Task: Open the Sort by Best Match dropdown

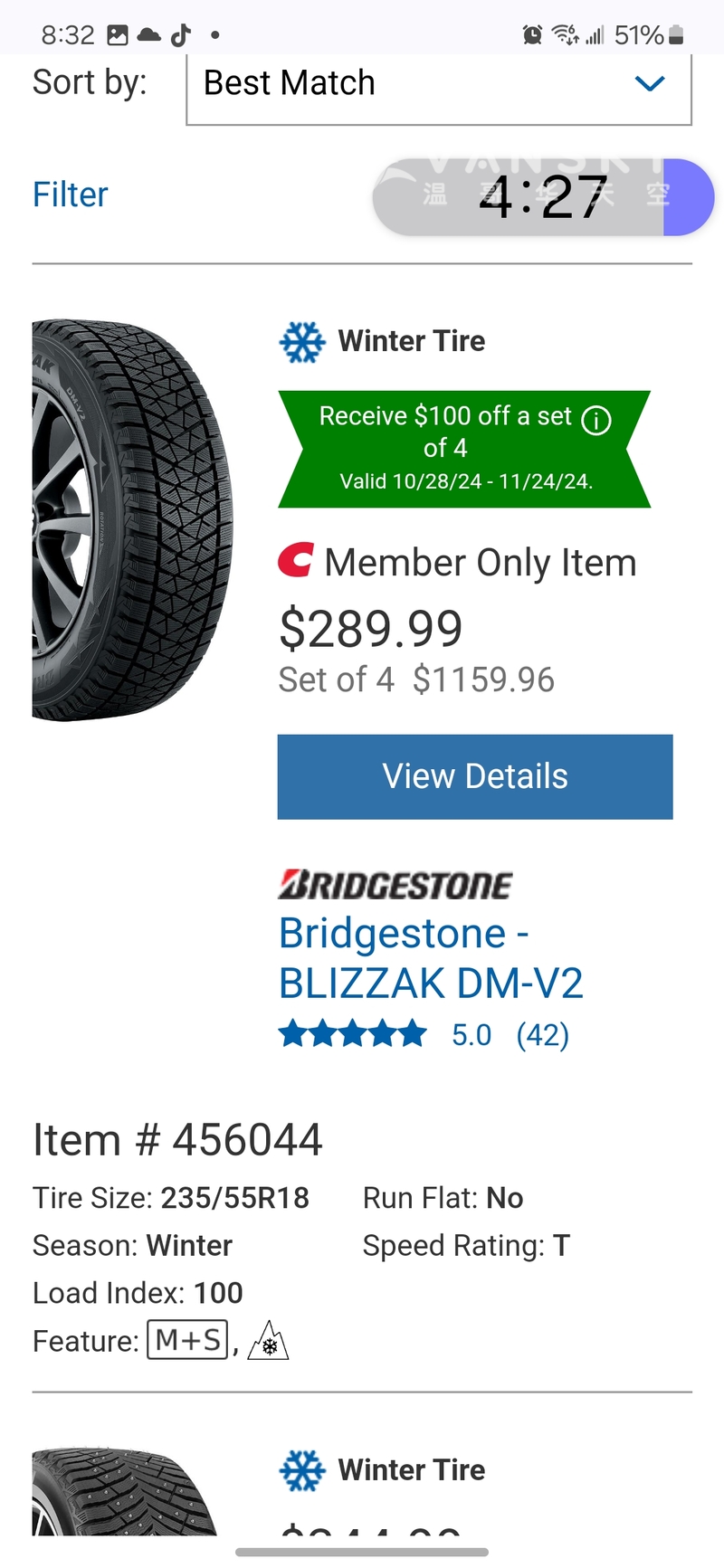Action: tap(438, 84)
